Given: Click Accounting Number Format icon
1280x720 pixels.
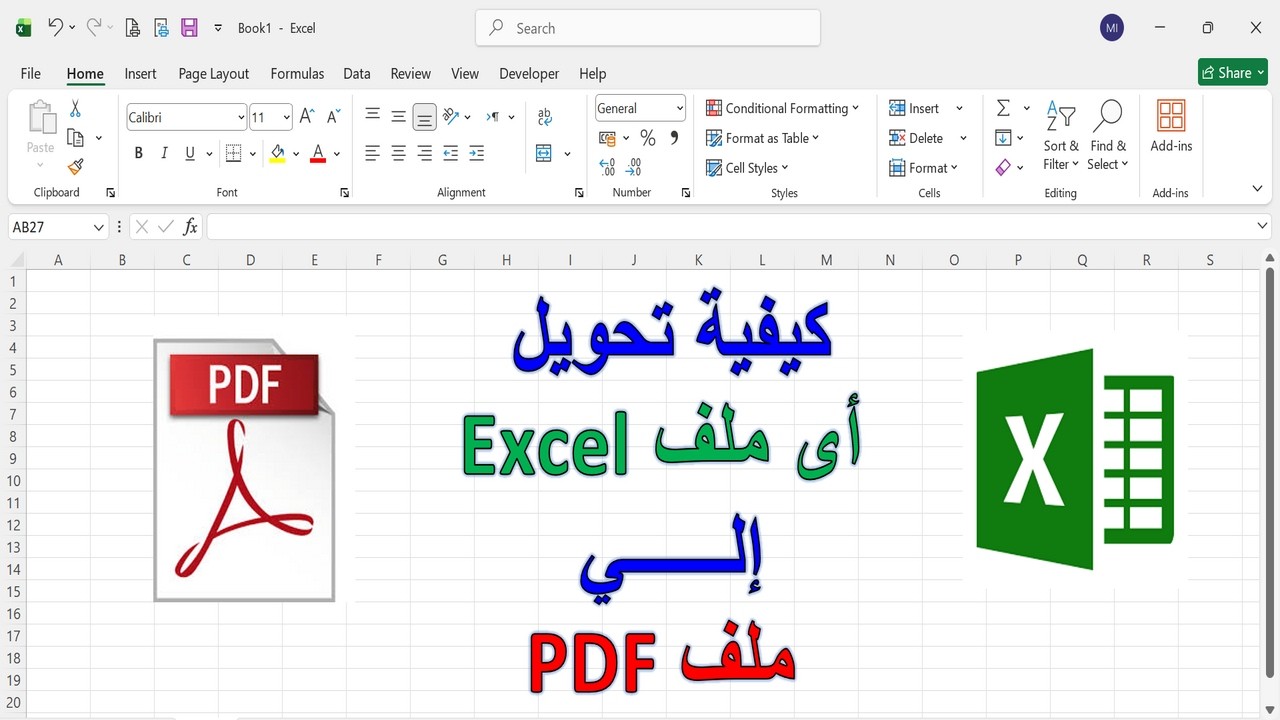Looking at the screenshot, I should (607, 138).
